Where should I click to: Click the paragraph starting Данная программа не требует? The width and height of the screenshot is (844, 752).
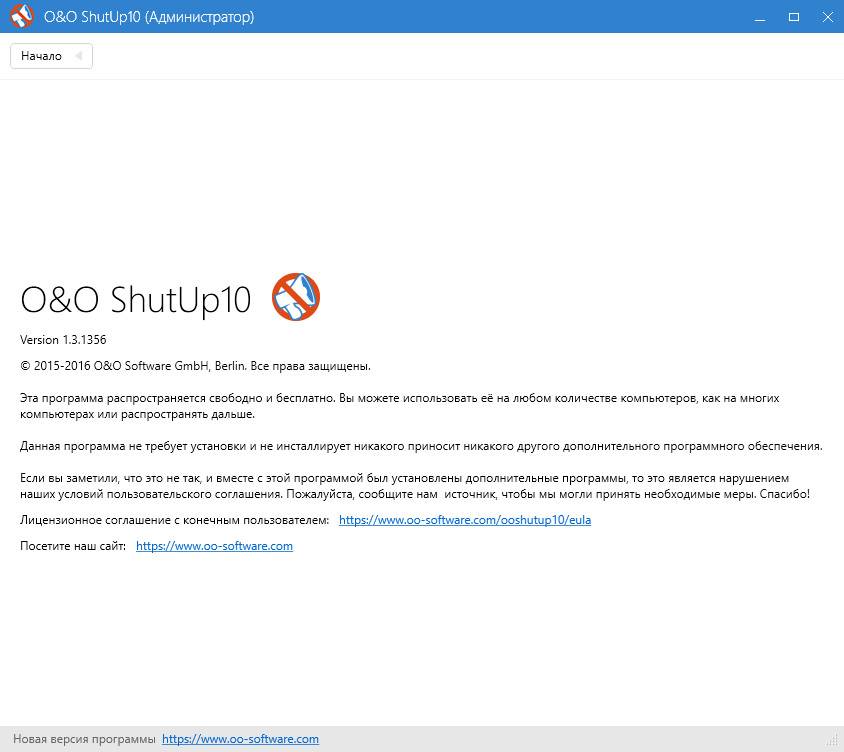click(x=421, y=446)
